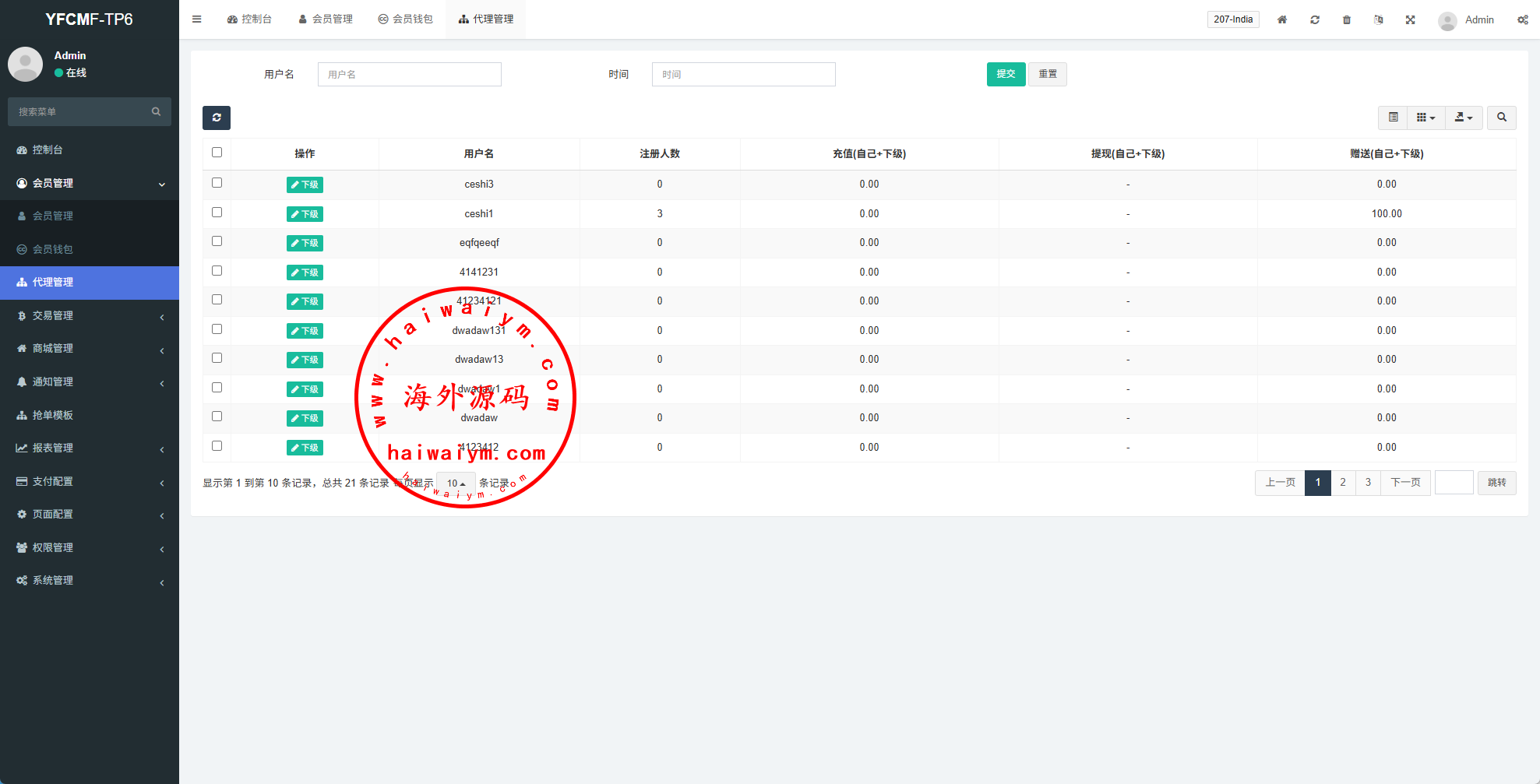Go to page 2 of the results

tap(1343, 483)
